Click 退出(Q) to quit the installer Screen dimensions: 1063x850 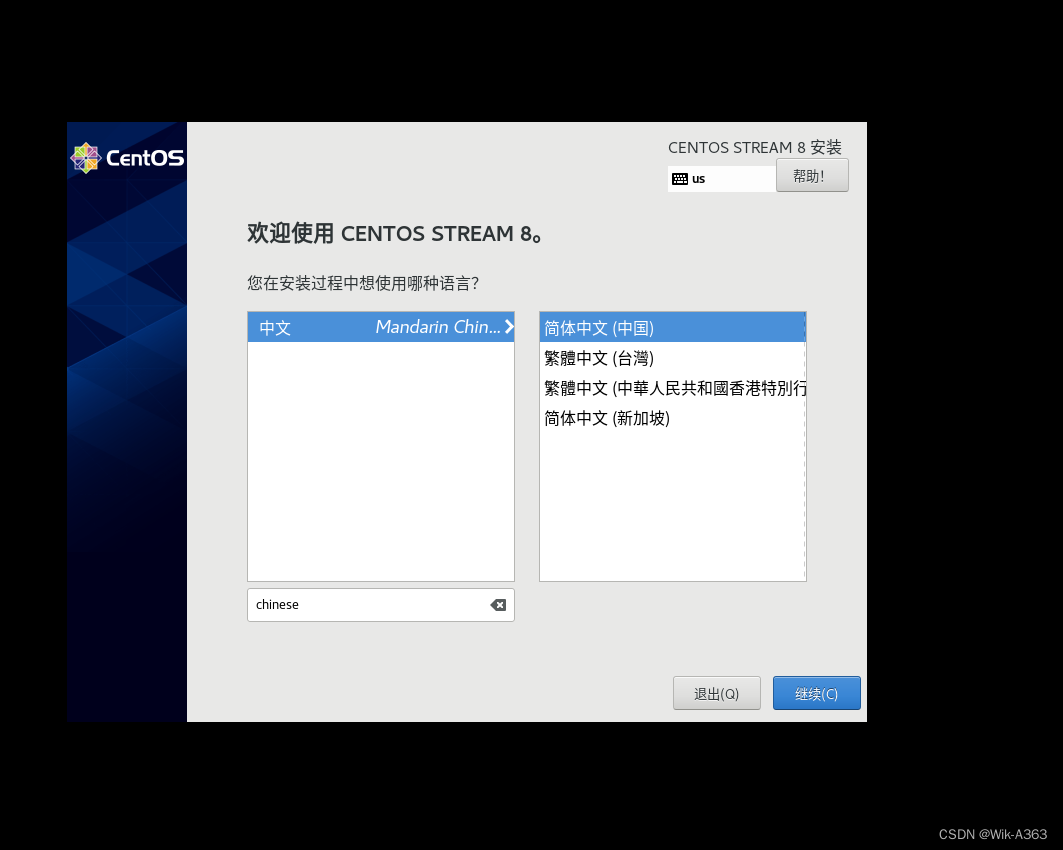pyautogui.click(x=716, y=692)
